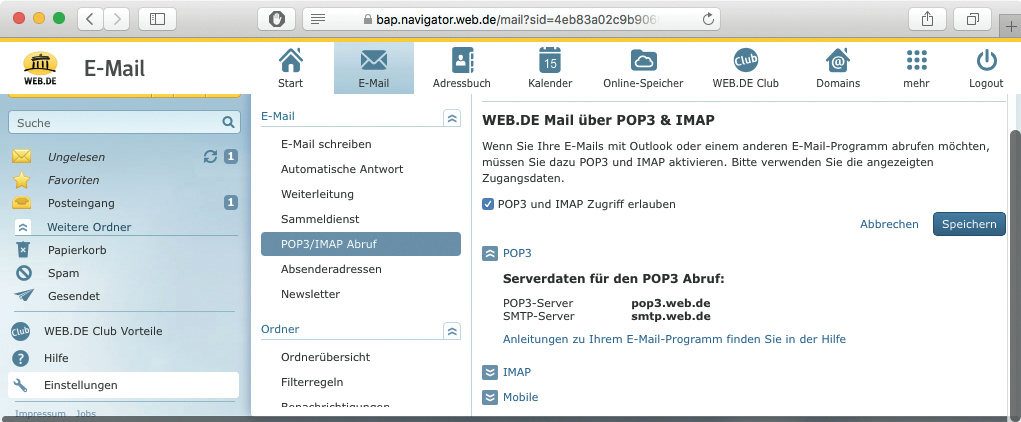Click the privacy shield extension icon
The height and width of the screenshot is (422, 1021).
(276, 19)
